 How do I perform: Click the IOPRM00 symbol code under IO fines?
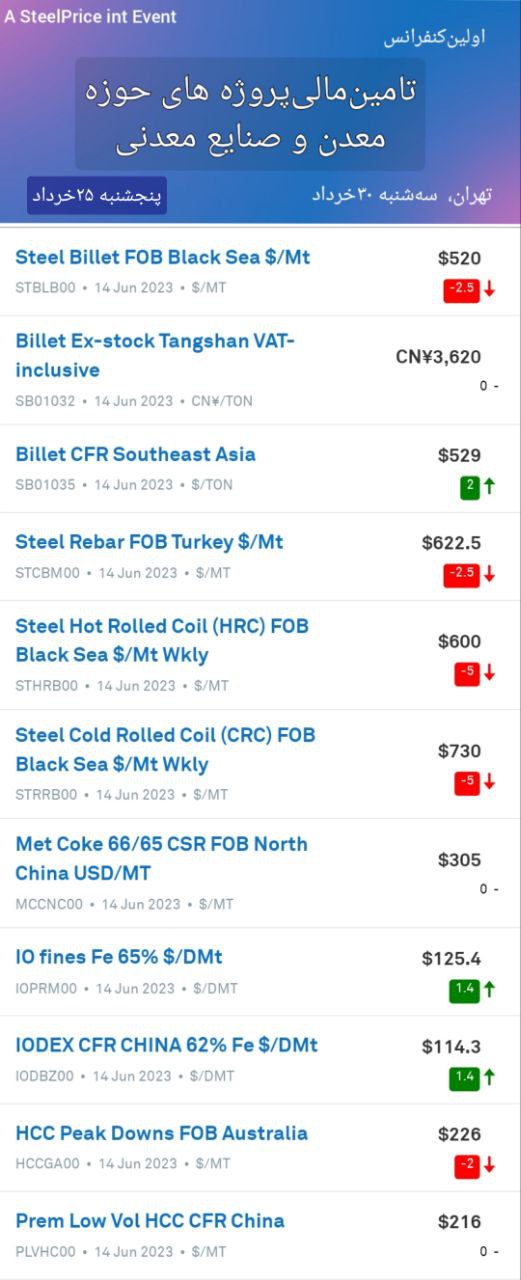point(46,988)
